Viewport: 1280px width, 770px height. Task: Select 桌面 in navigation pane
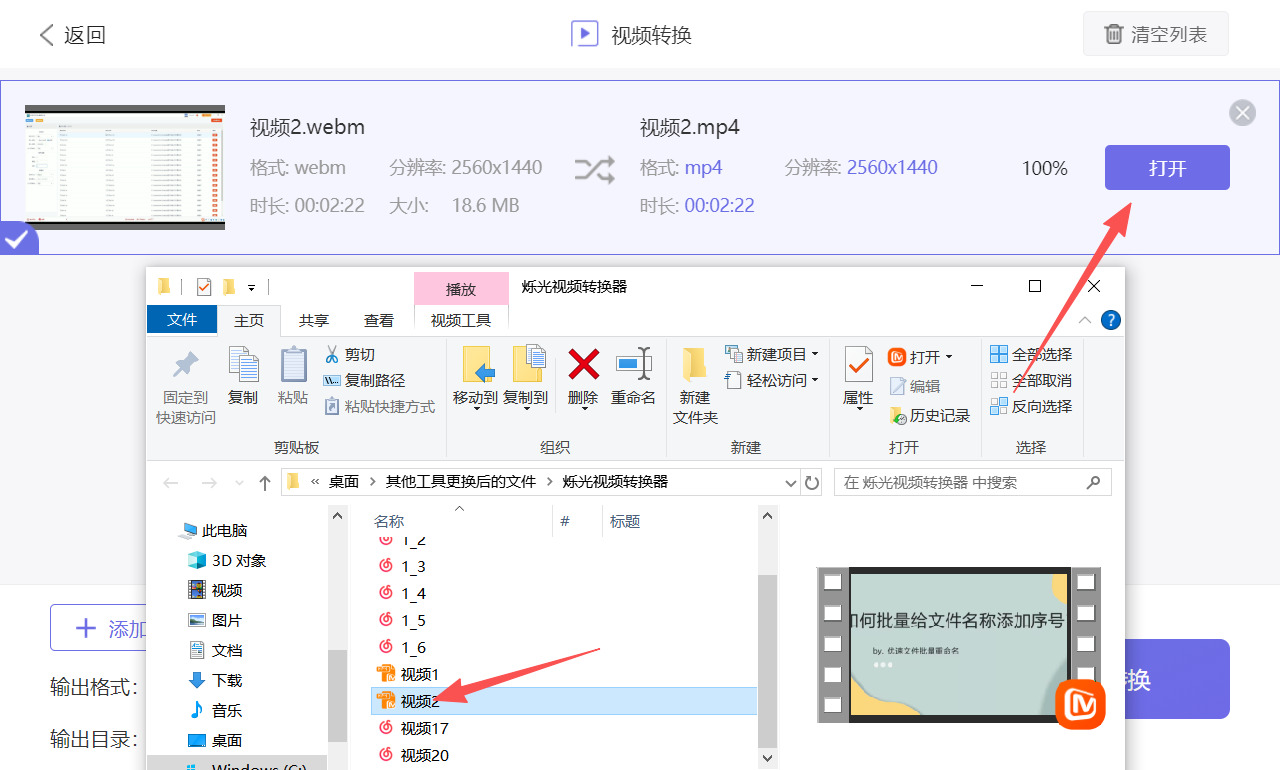pos(215,740)
